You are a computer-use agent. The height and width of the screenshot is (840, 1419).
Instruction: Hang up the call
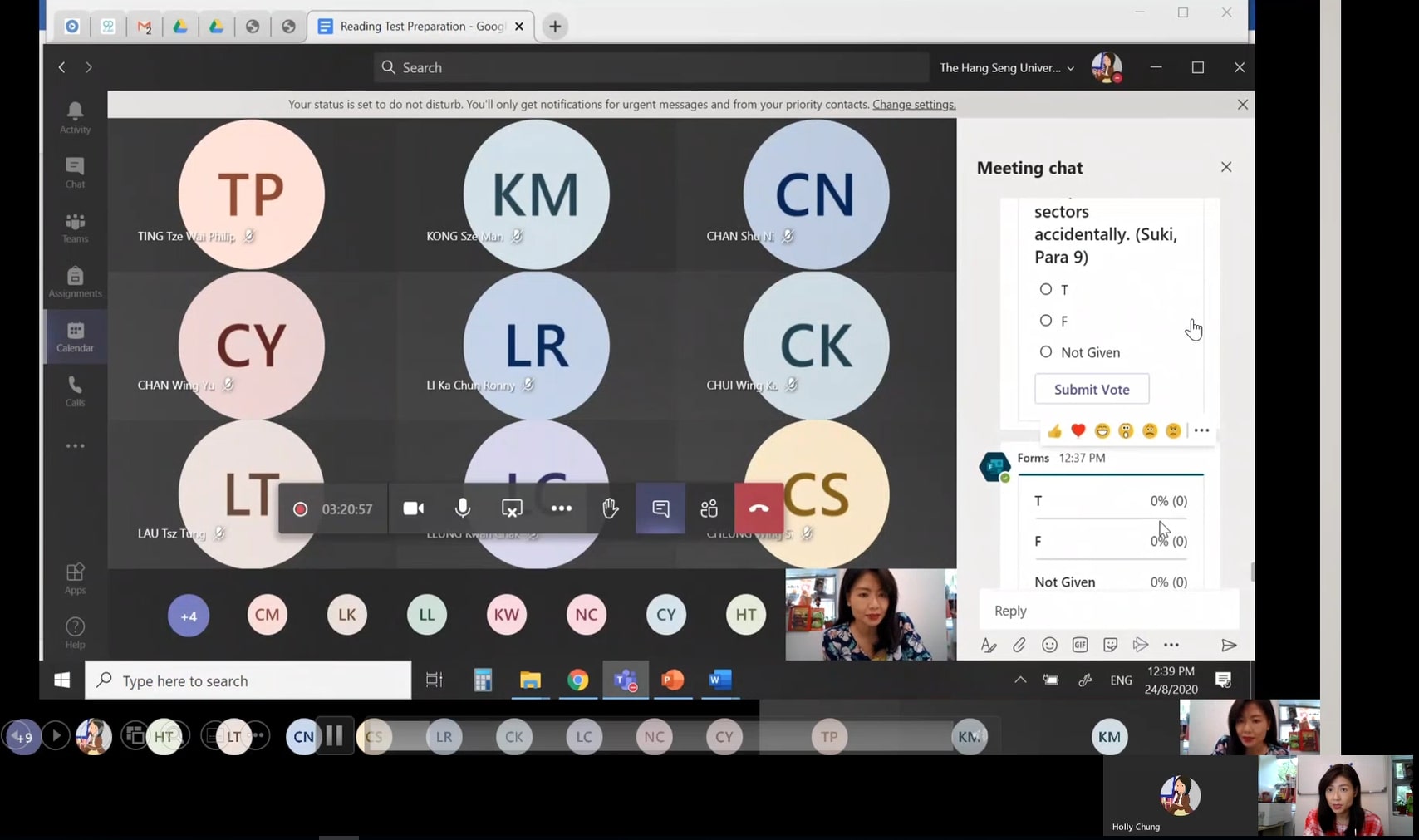pos(759,508)
